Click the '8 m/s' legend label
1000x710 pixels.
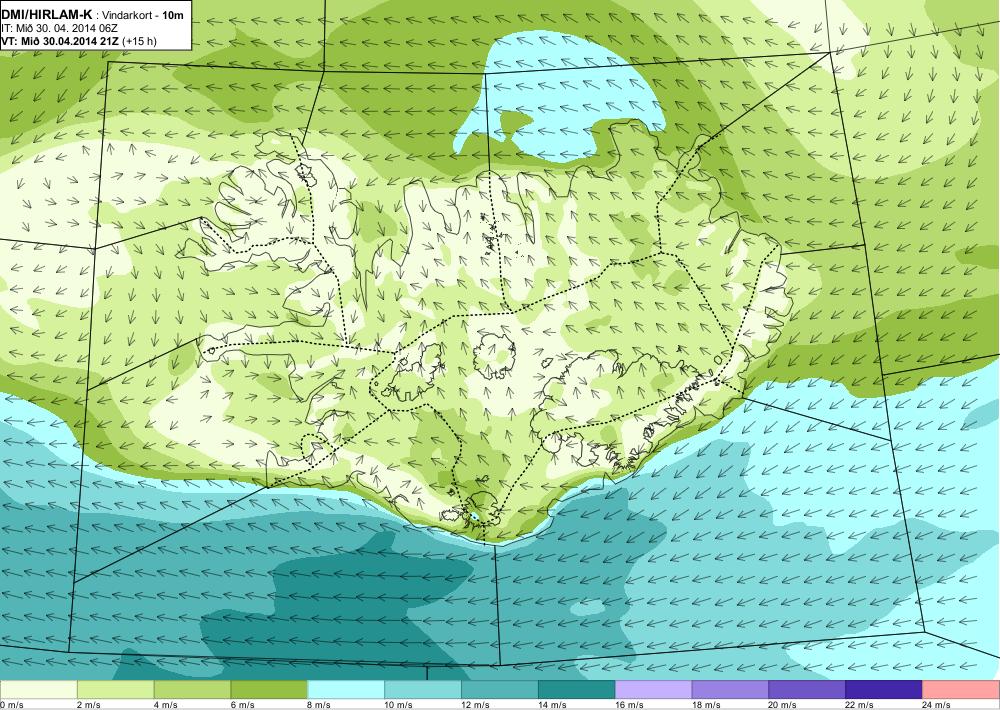pyautogui.click(x=320, y=705)
